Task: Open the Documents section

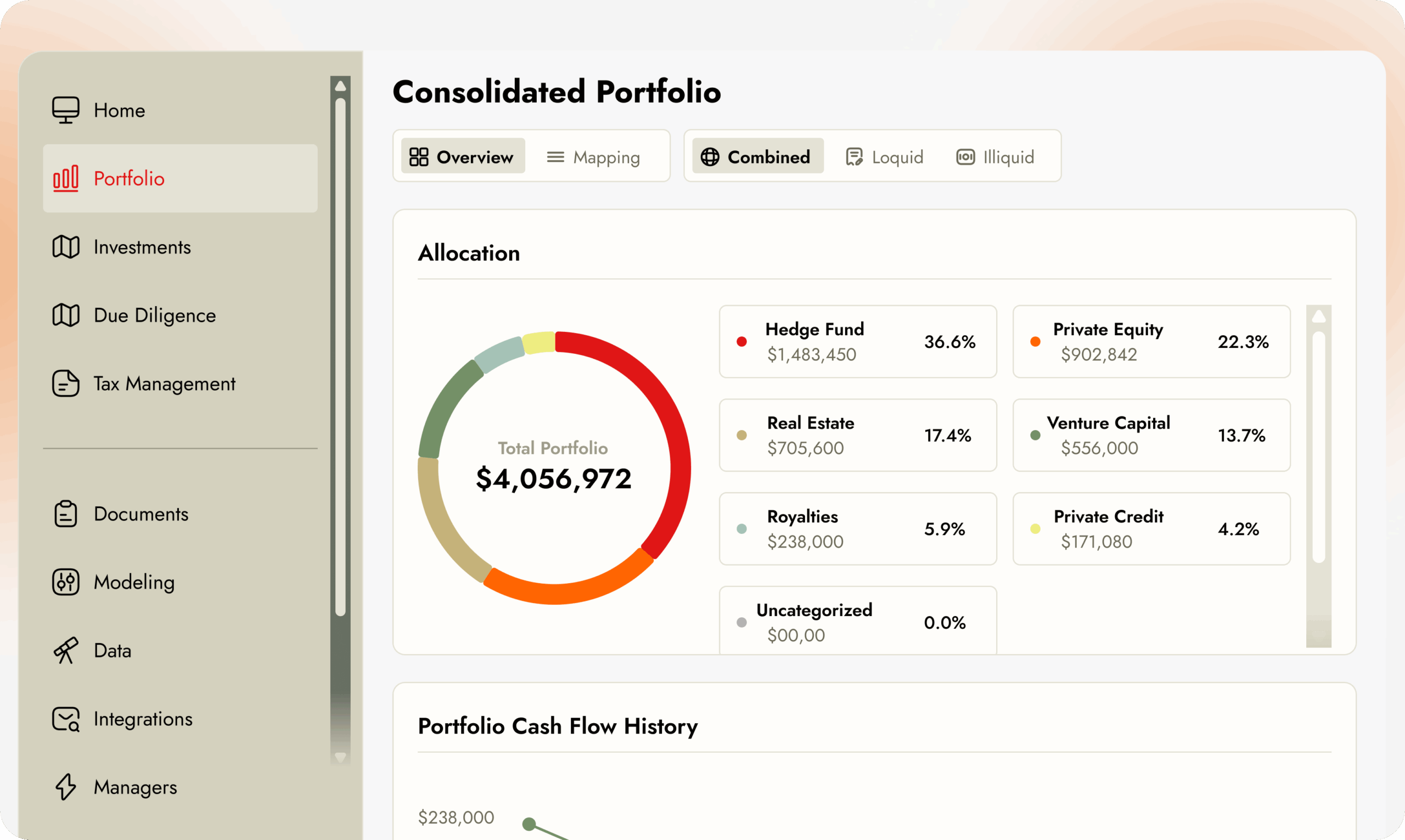Action: coord(180,514)
